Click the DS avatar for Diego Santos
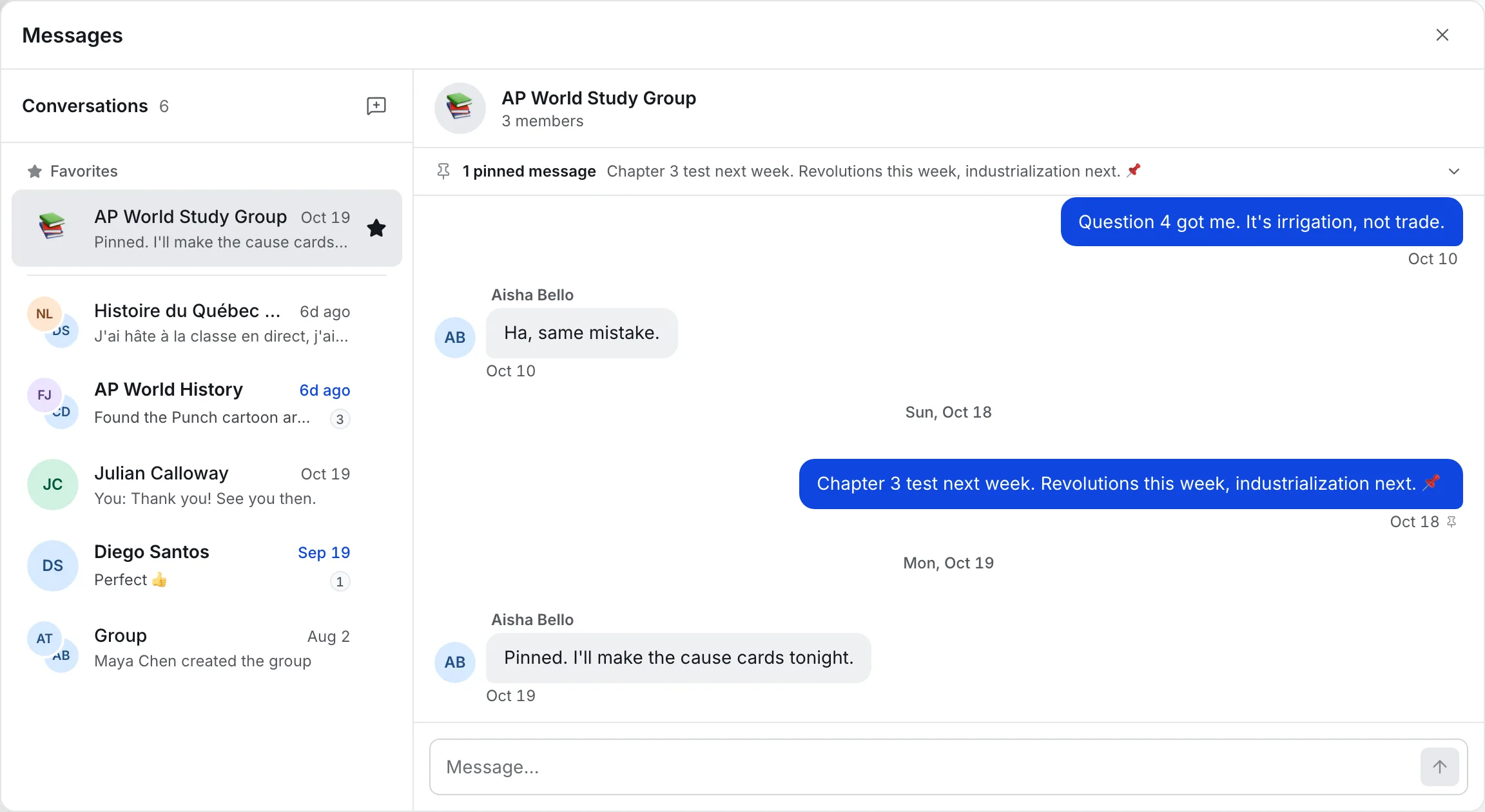Image resolution: width=1485 pixels, height=812 pixels. [53, 566]
